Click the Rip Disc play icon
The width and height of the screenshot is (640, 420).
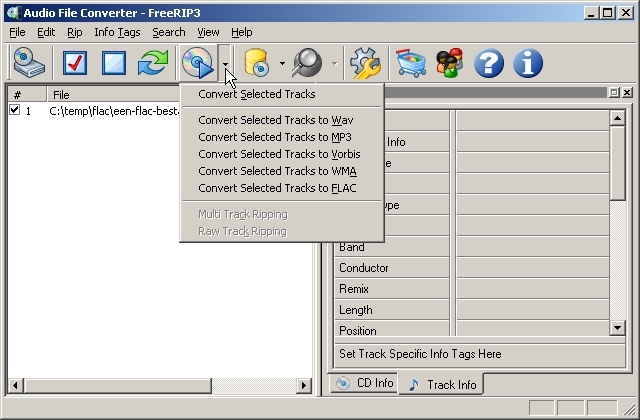[198, 63]
